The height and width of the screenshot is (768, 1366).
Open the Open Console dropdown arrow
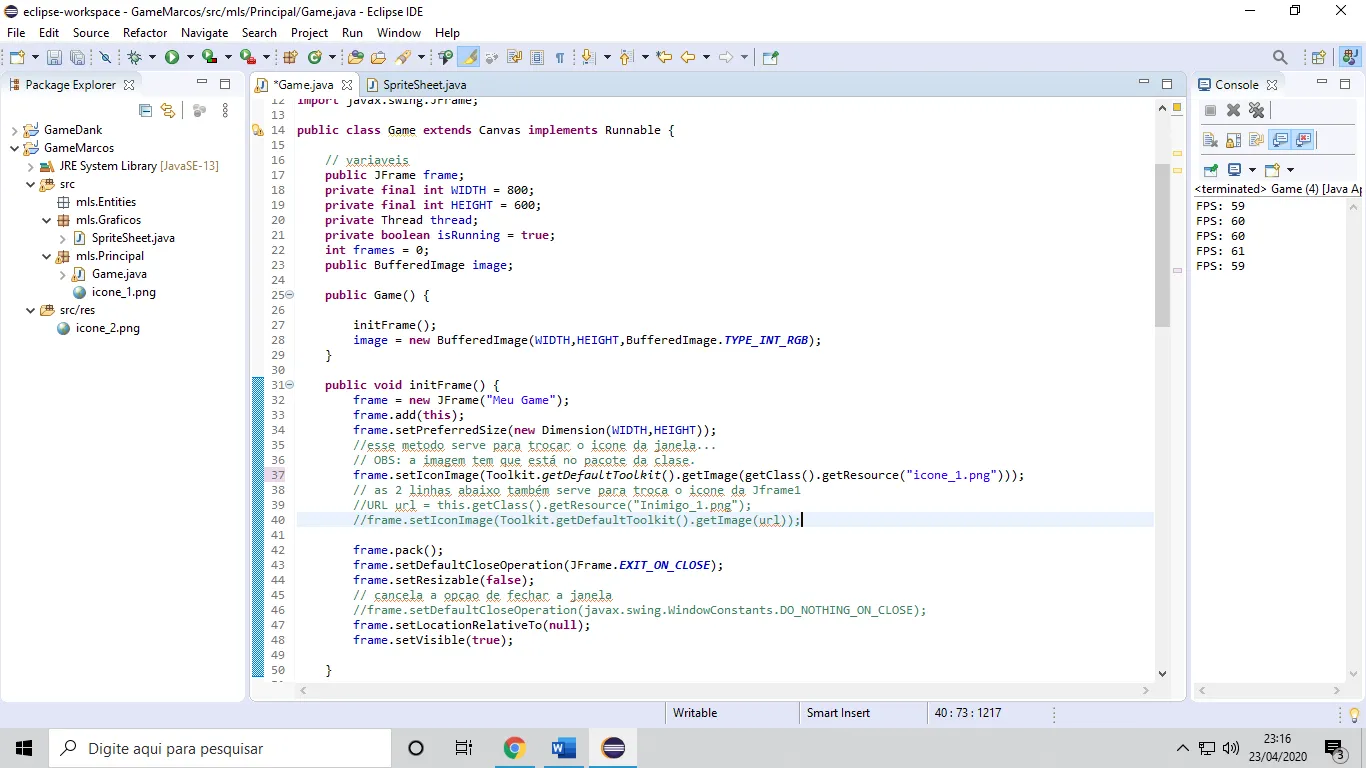pos(1290,170)
